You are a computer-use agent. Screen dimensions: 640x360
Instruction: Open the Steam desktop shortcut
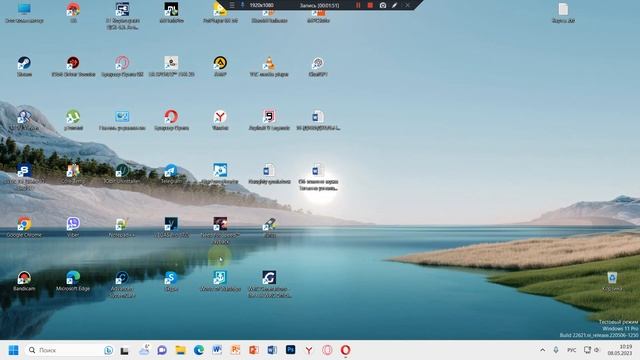pyautogui.click(x=24, y=67)
